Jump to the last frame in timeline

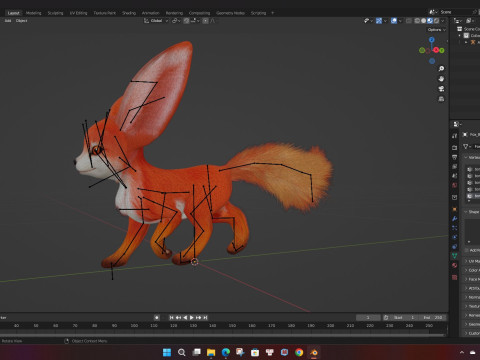205,317
